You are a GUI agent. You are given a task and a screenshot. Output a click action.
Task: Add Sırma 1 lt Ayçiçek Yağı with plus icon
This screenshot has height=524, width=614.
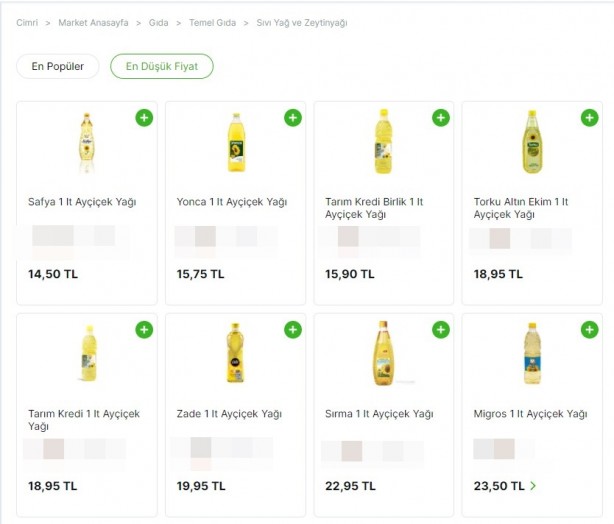click(441, 329)
